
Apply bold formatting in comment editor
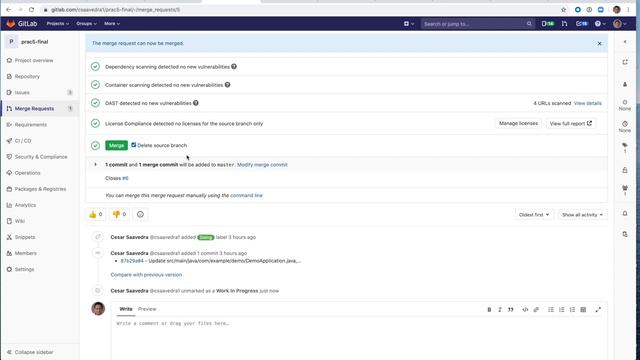click(x=489, y=310)
